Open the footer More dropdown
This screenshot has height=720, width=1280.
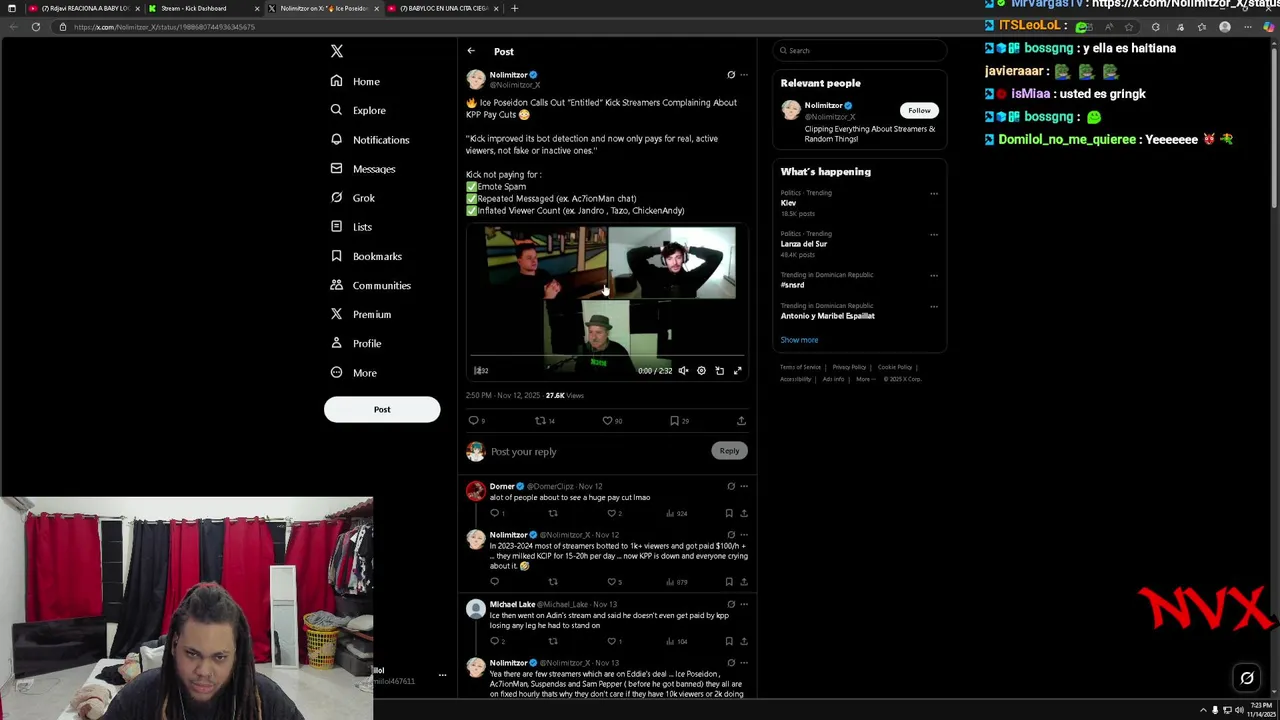pos(865,379)
